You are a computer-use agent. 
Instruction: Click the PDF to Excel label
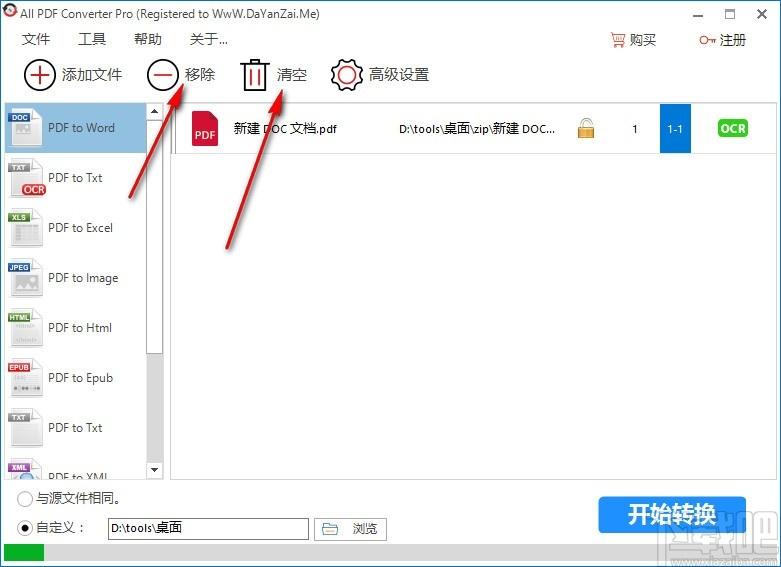(x=80, y=228)
